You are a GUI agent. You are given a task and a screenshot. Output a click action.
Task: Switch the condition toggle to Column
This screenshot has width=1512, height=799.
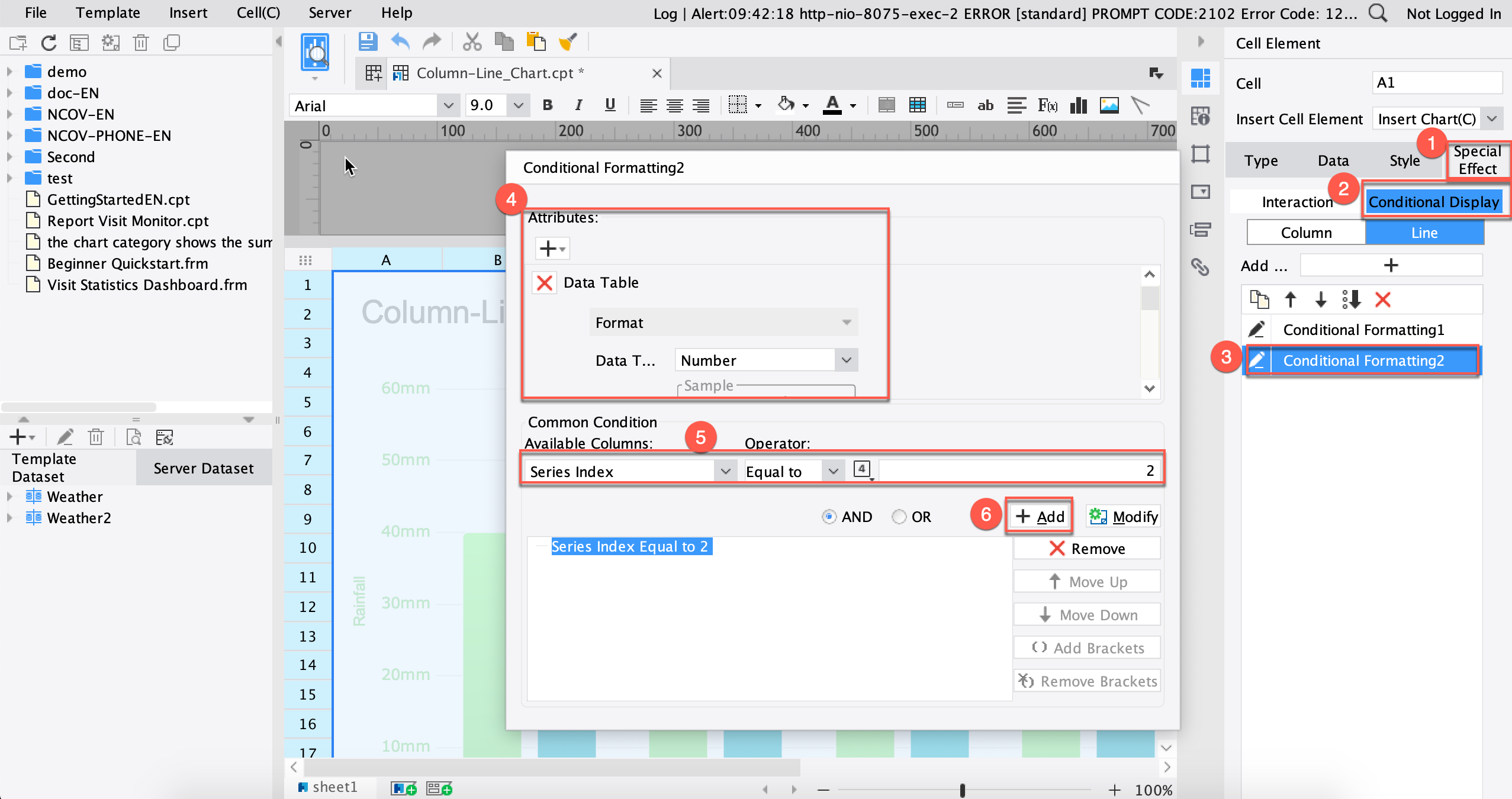point(1305,232)
